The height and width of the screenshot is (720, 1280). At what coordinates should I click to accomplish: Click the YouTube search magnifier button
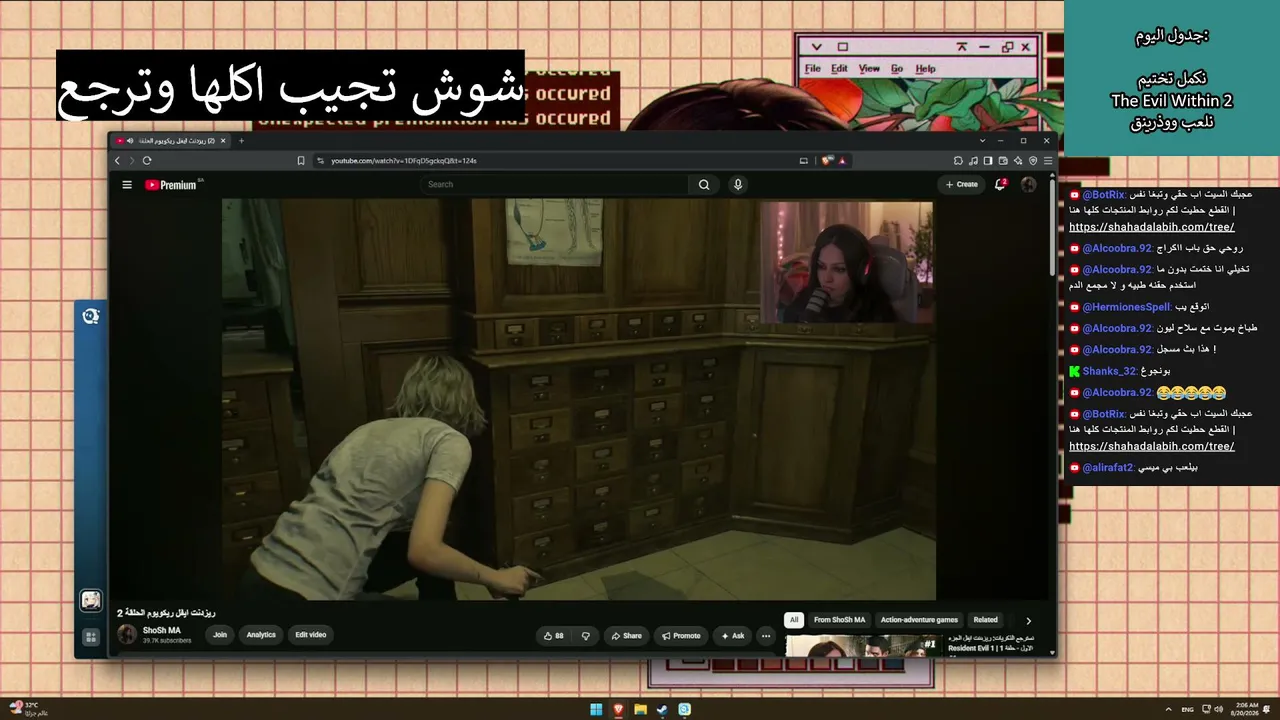pos(704,185)
